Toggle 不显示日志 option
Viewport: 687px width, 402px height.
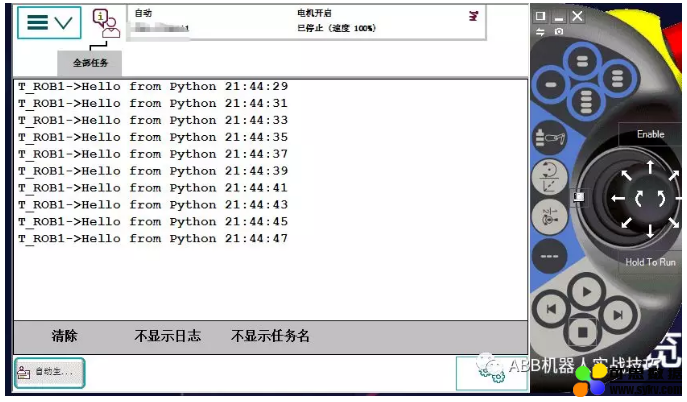click(x=167, y=336)
